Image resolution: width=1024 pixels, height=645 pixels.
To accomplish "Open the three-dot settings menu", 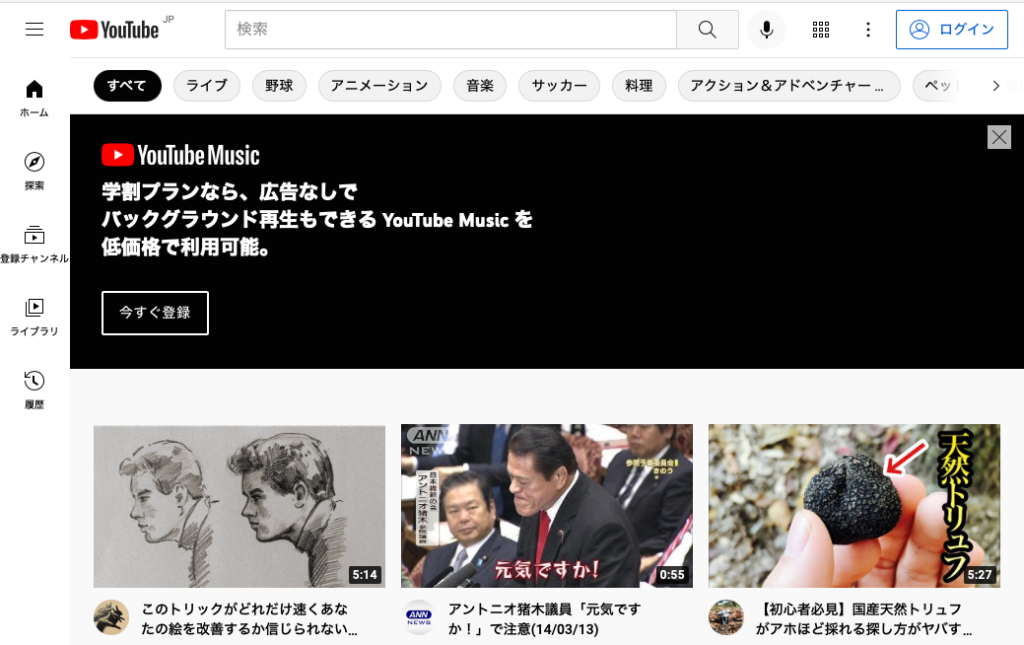I will [867, 30].
